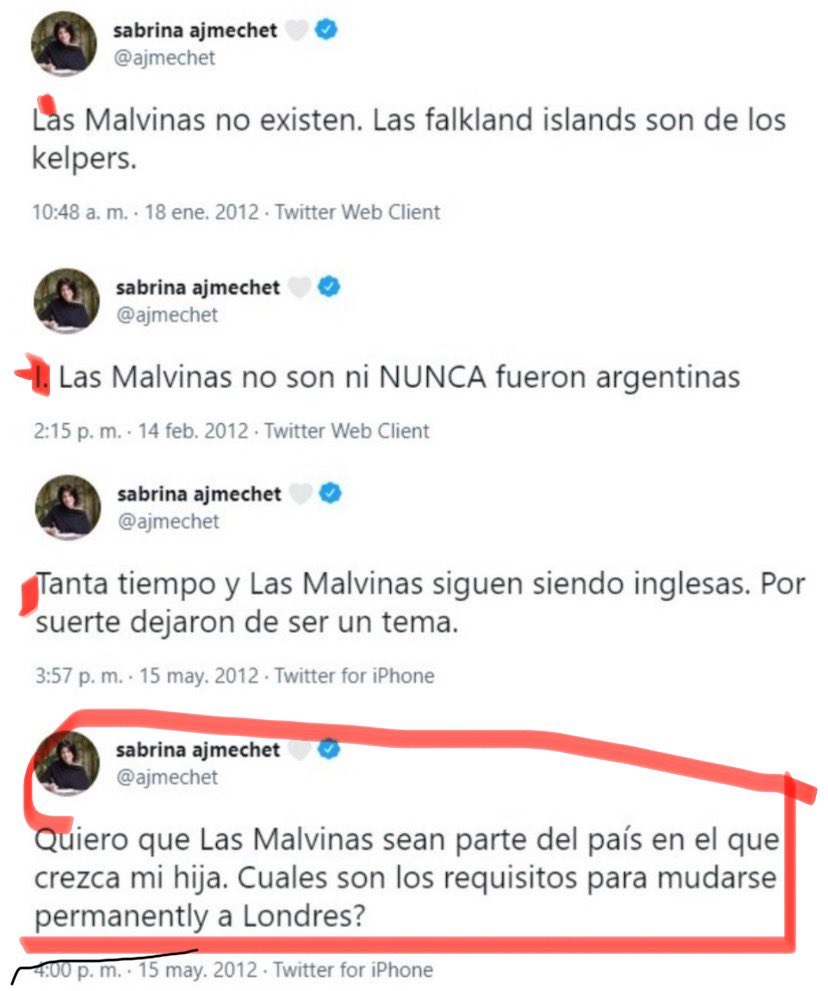This screenshot has width=828, height=991.
Task: Open timestamp 10:48 a. m. · 18 ene. 2012
Action: pos(145,212)
